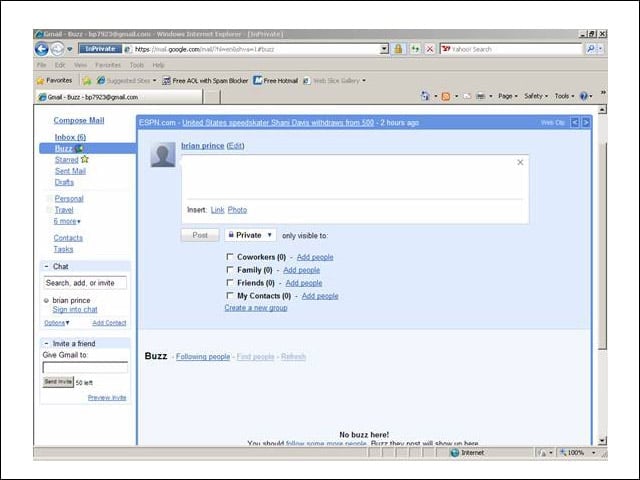Screen dimensions: 640x480
Task: Open the Drafts folder
Action: click(x=64, y=182)
